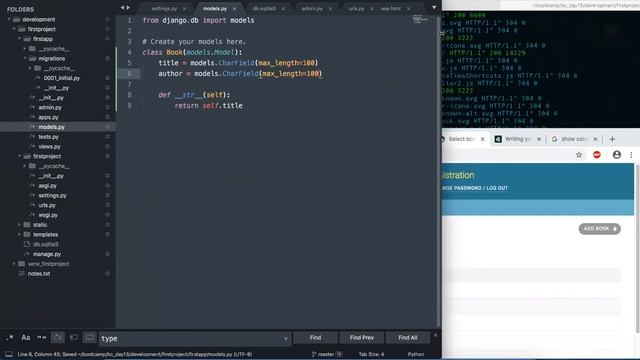Toggle case sensitive search (Aa)

[26, 338]
